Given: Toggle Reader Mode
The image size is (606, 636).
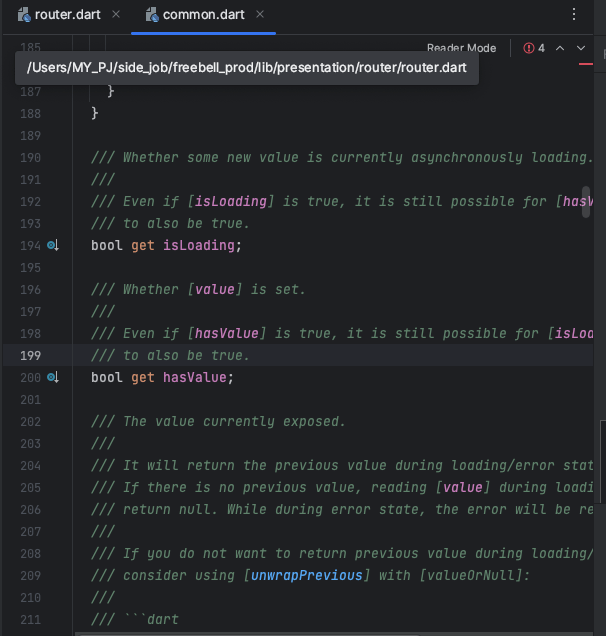Looking at the screenshot, I should pyautogui.click(x=461, y=48).
